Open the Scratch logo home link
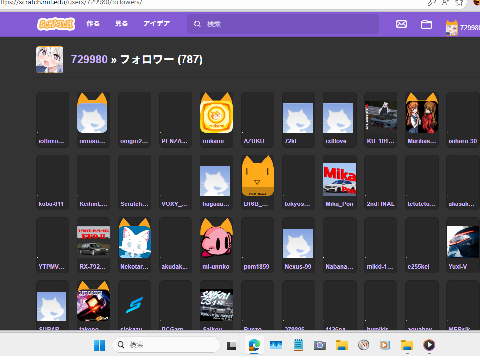The height and width of the screenshot is (360, 480). pyautogui.click(x=56, y=24)
